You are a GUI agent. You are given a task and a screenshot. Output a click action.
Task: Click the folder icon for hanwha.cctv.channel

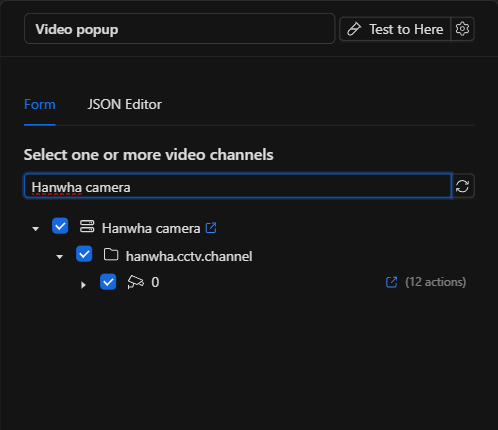(x=111, y=254)
